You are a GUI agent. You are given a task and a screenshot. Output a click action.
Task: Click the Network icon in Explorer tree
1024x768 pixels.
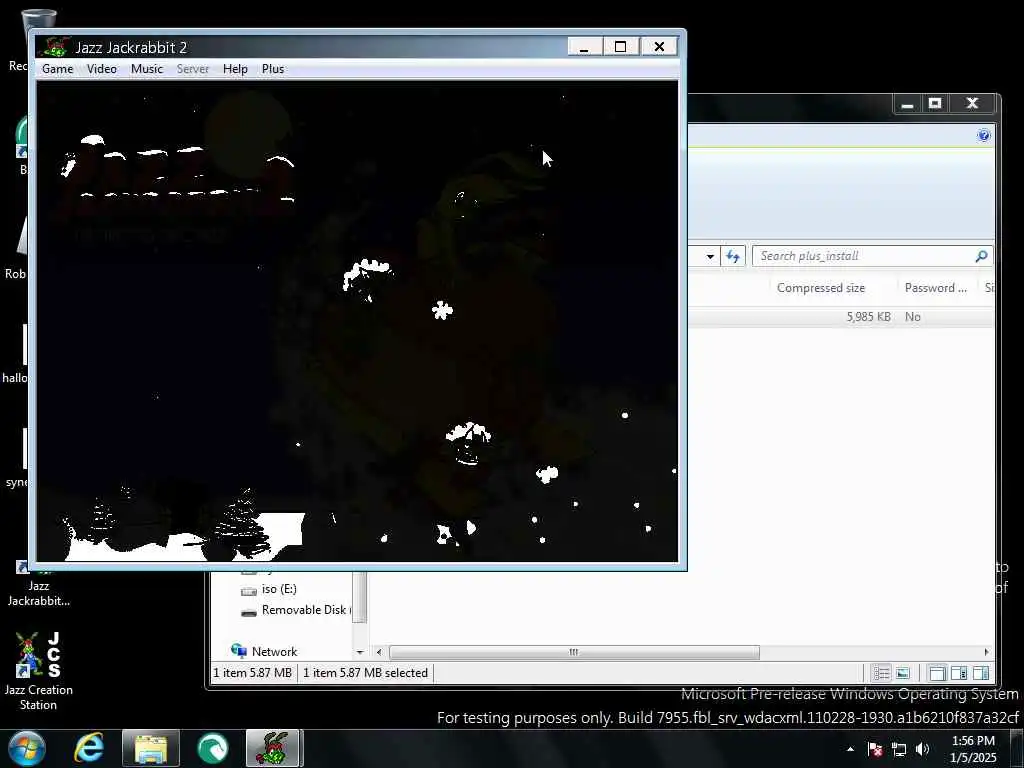(x=239, y=650)
